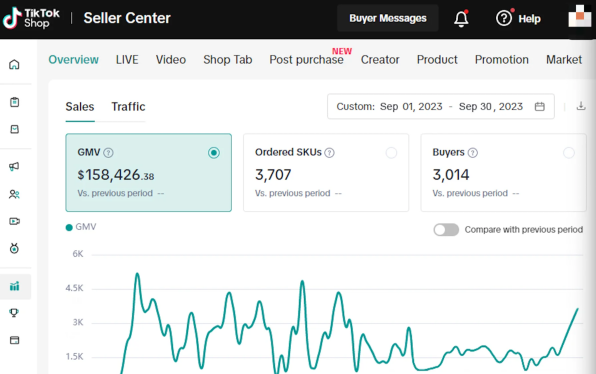Open the custom date range picker

pos(441,106)
